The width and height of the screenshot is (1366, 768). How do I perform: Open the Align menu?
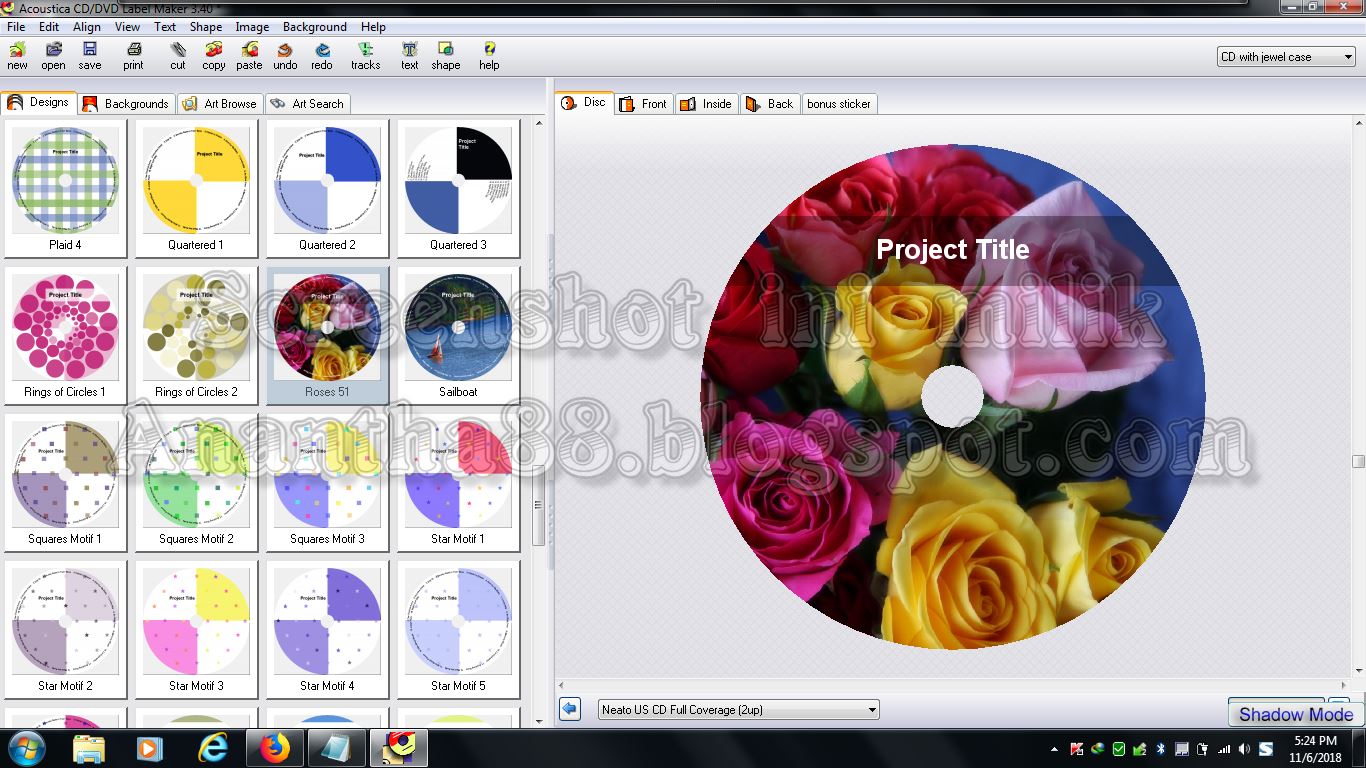[87, 27]
